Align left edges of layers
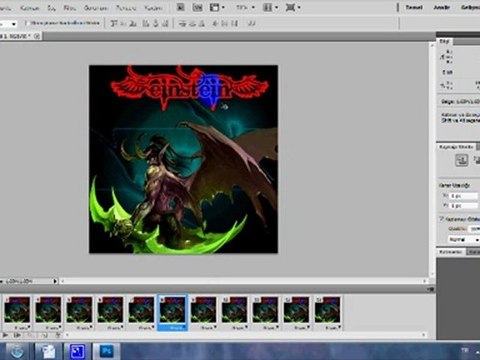This screenshot has height=360, width=480. coord(146,23)
